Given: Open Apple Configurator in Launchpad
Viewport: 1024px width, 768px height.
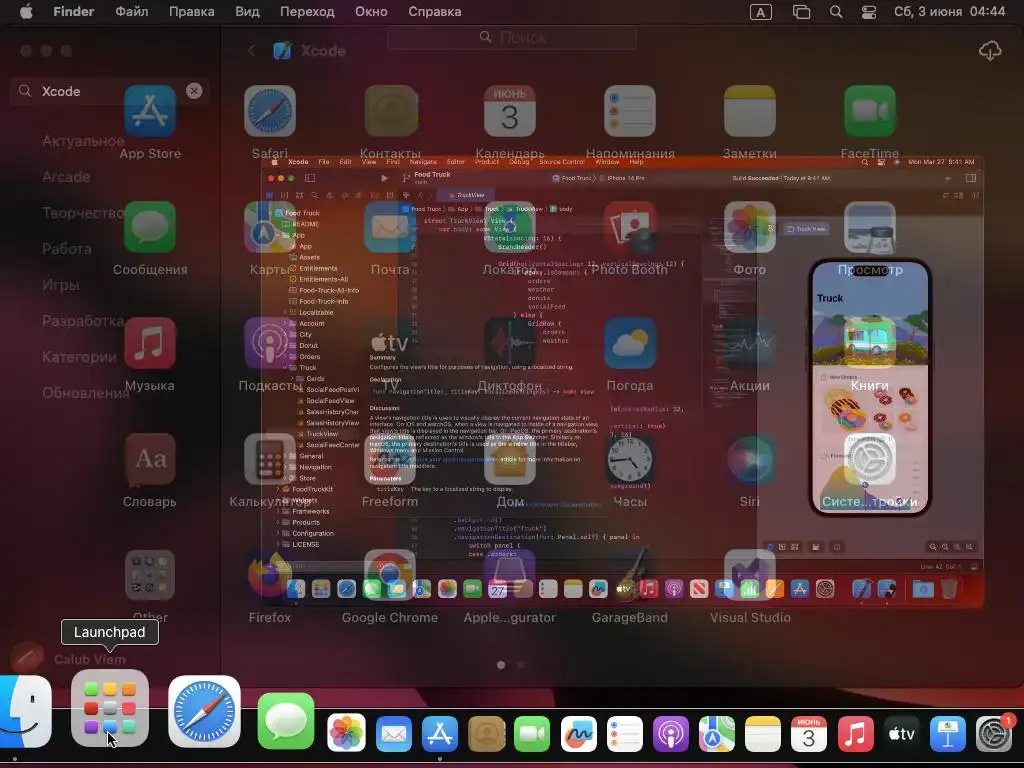Looking at the screenshot, I should (x=510, y=575).
